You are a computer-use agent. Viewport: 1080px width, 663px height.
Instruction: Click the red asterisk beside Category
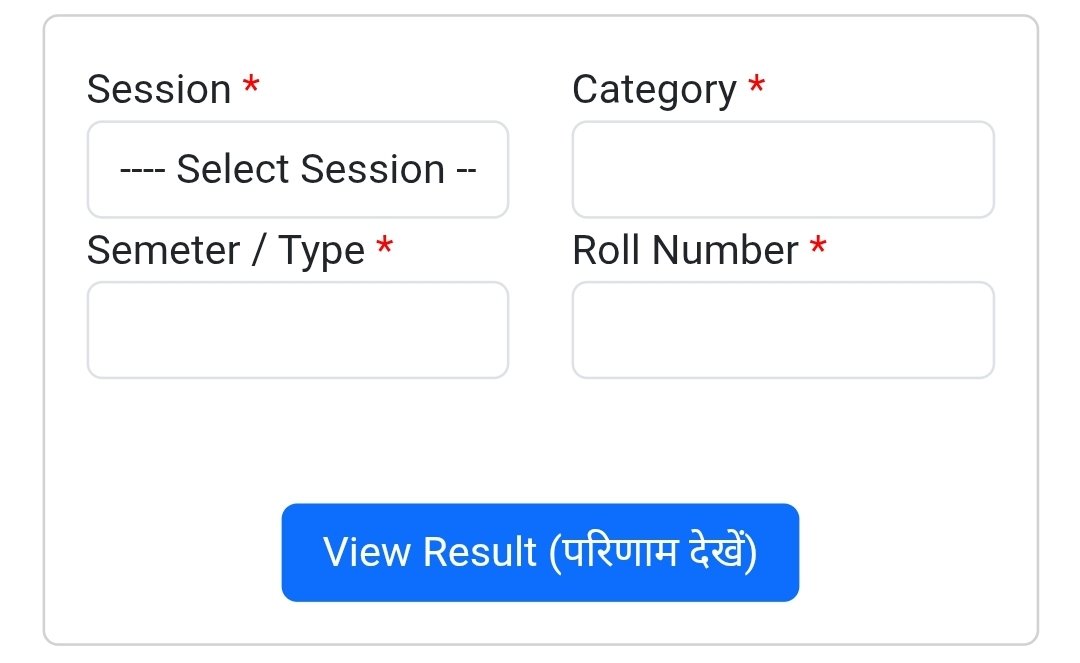(757, 87)
